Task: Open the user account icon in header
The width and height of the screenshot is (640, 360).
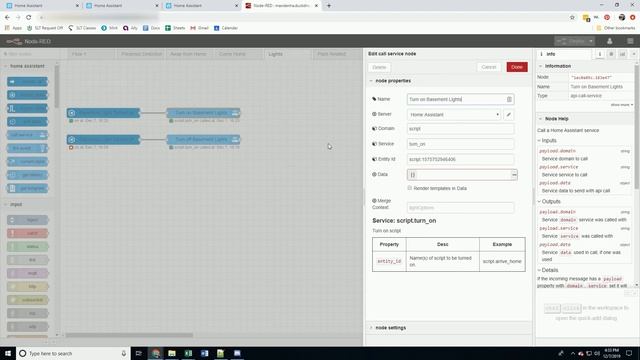Action: pyautogui.click(x=609, y=41)
